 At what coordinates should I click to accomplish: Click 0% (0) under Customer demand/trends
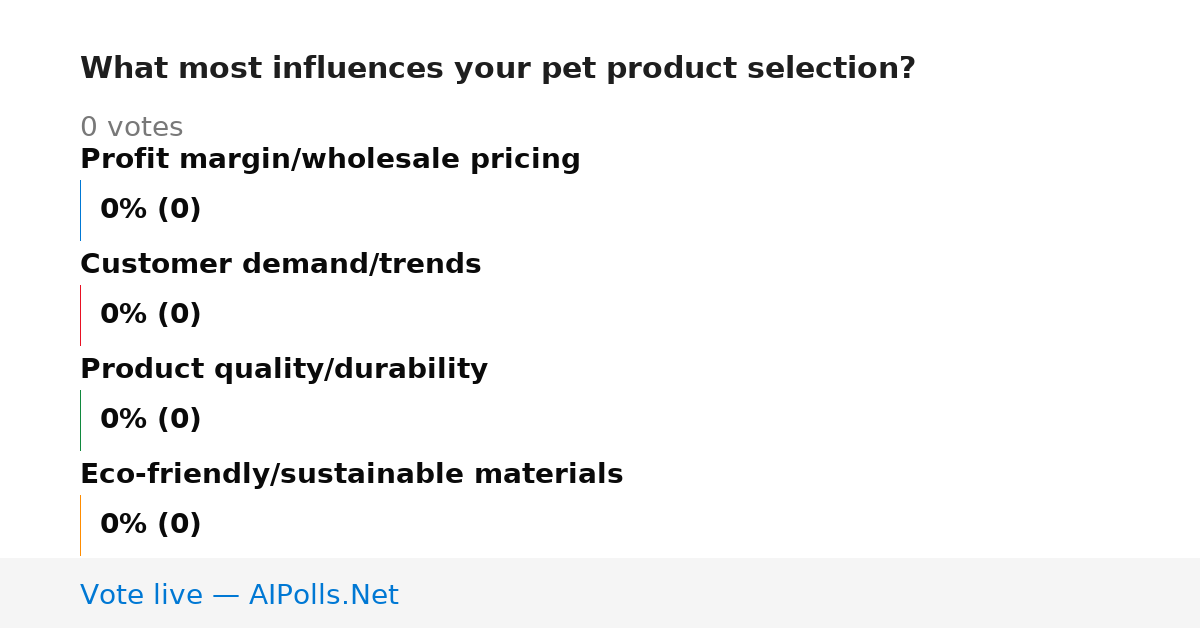click(151, 315)
